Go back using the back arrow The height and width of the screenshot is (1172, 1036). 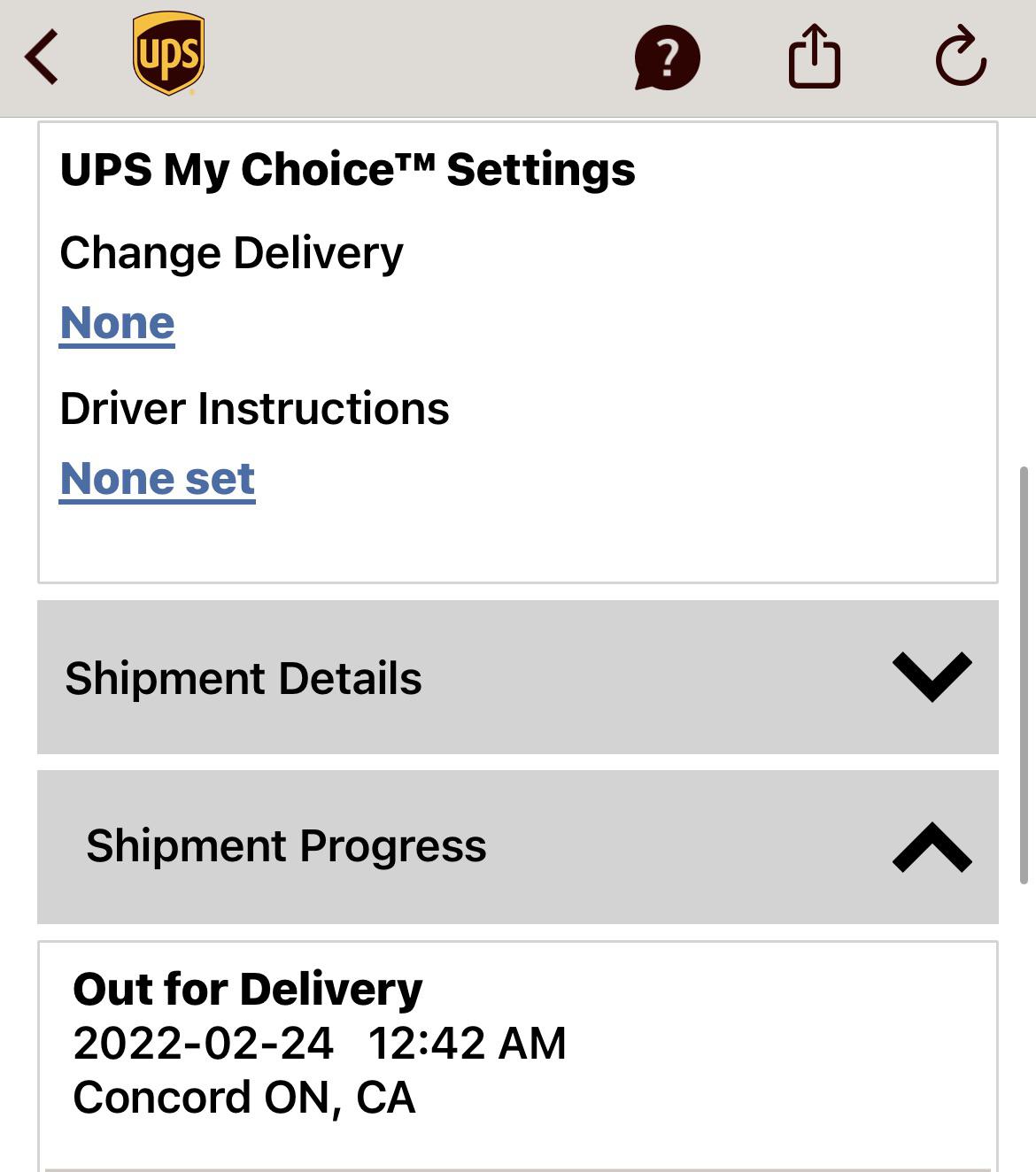(x=41, y=58)
